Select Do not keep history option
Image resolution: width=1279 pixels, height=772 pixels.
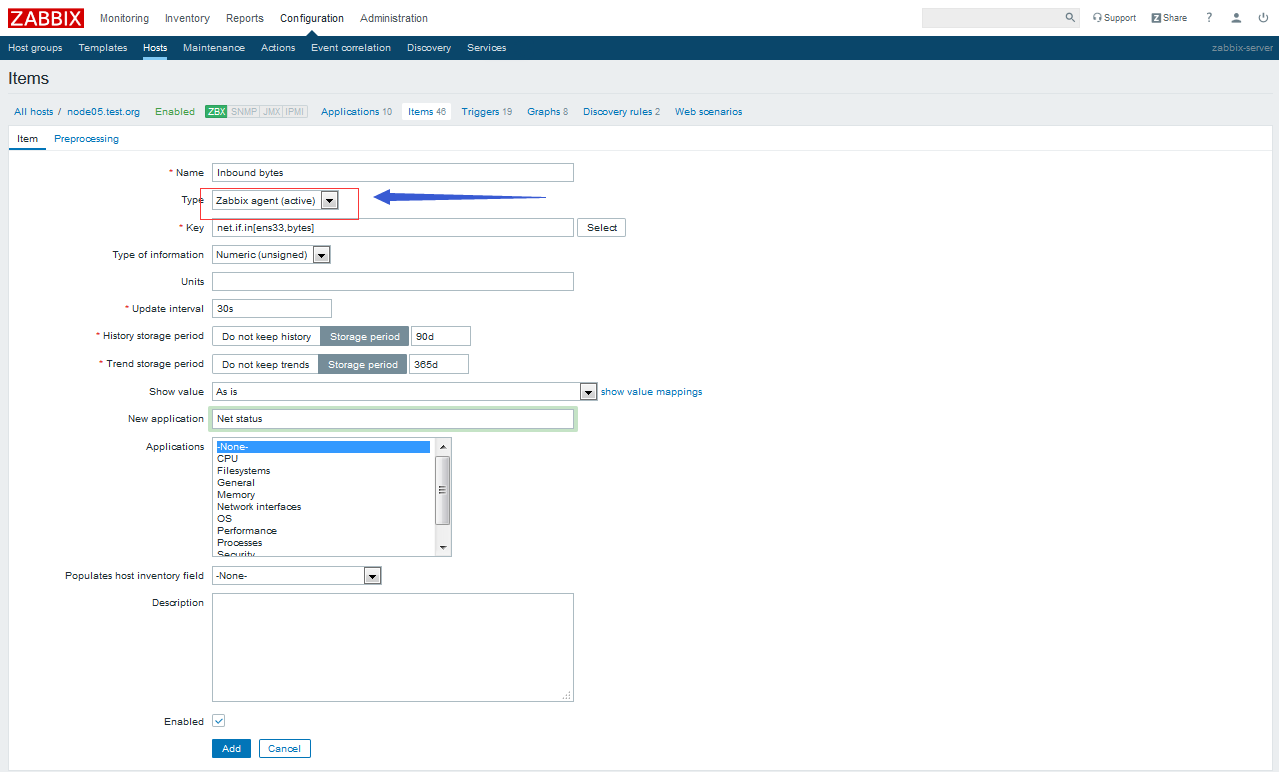(x=264, y=335)
